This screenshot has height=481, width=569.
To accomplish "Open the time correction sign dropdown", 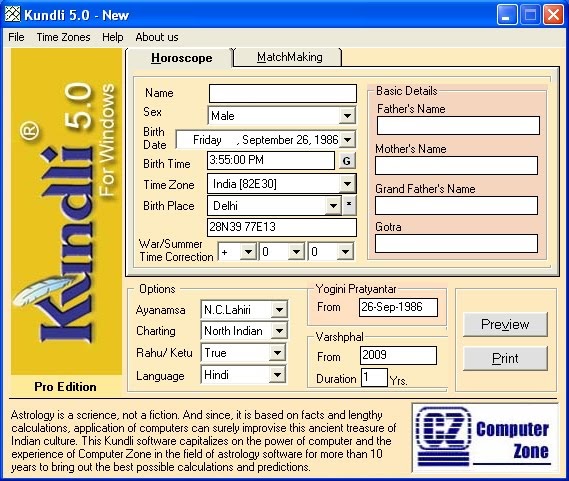I will (x=249, y=251).
